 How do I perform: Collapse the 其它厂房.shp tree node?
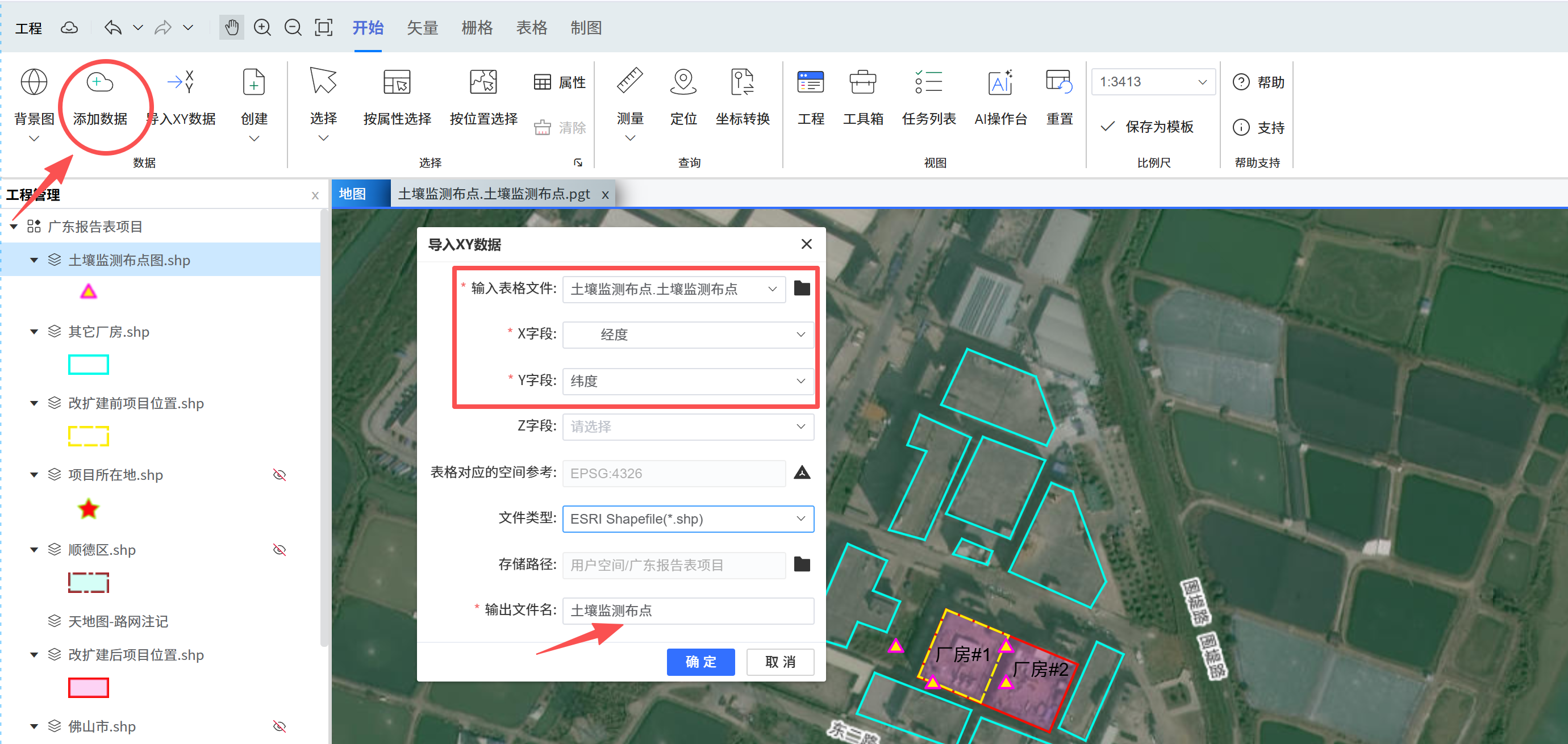pos(34,332)
